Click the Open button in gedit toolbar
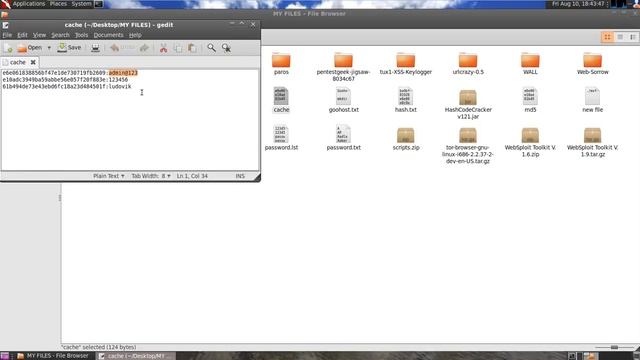The height and width of the screenshot is (360, 640). click(x=30, y=48)
